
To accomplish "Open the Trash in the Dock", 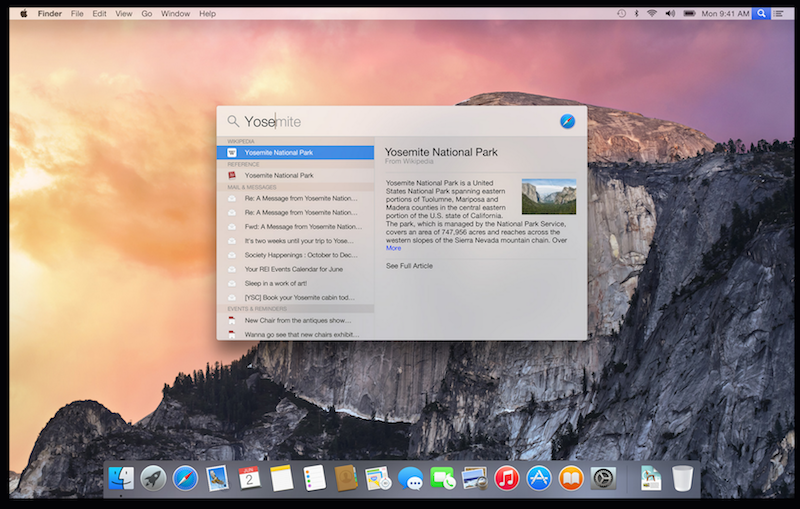I will pyautogui.click(x=683, y=479).
